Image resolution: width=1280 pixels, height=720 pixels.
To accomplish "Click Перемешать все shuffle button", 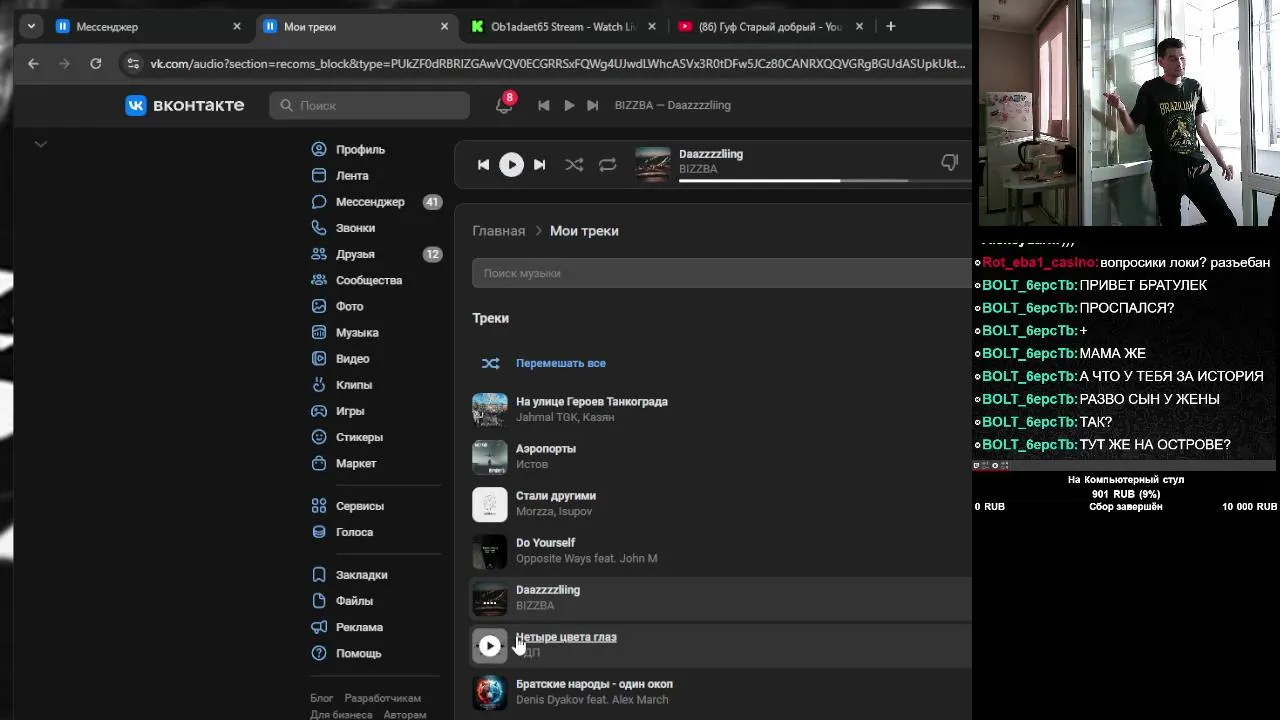I will click(x=560, y=363).
